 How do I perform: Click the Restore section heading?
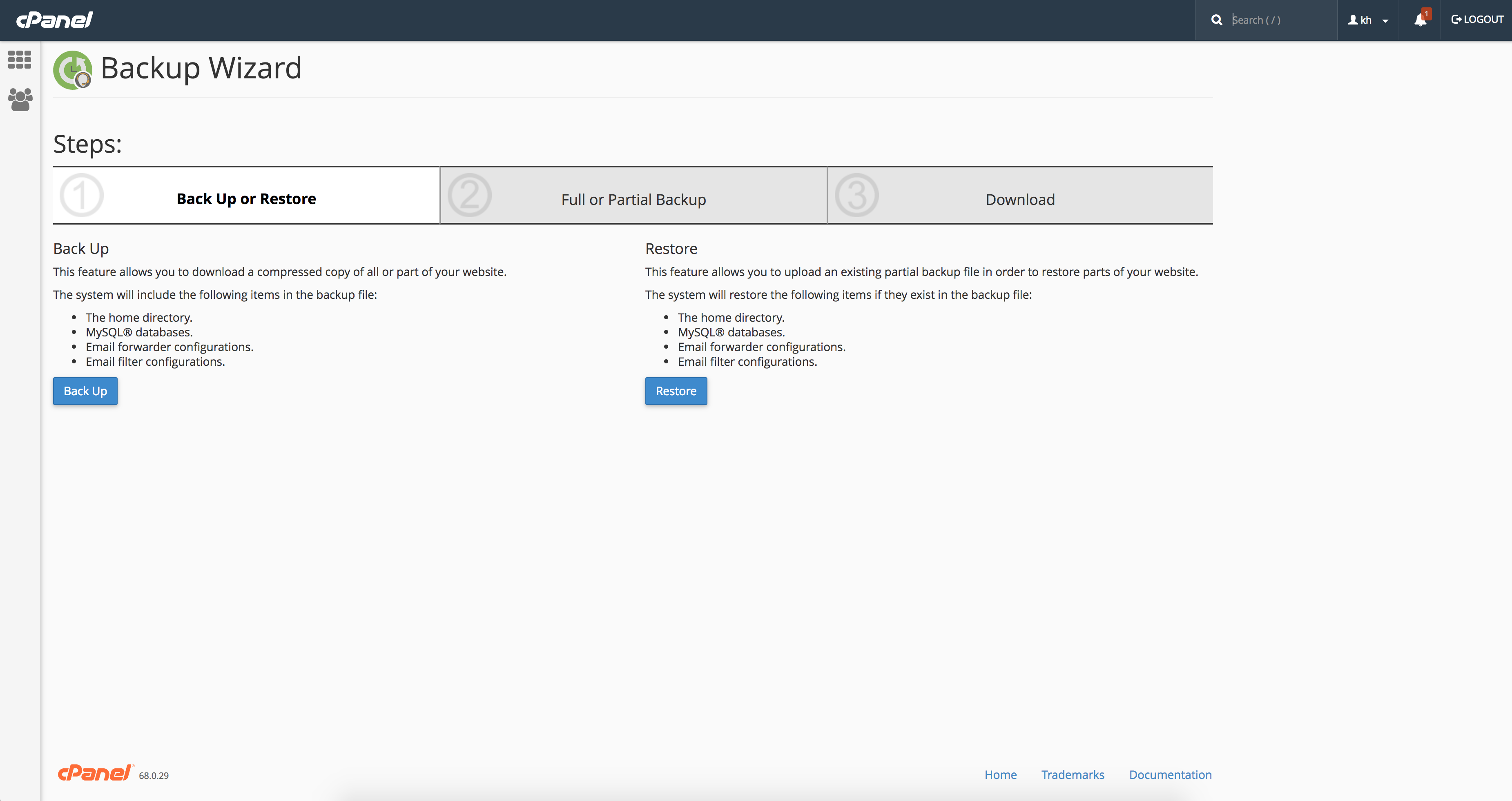coord(671,249)
